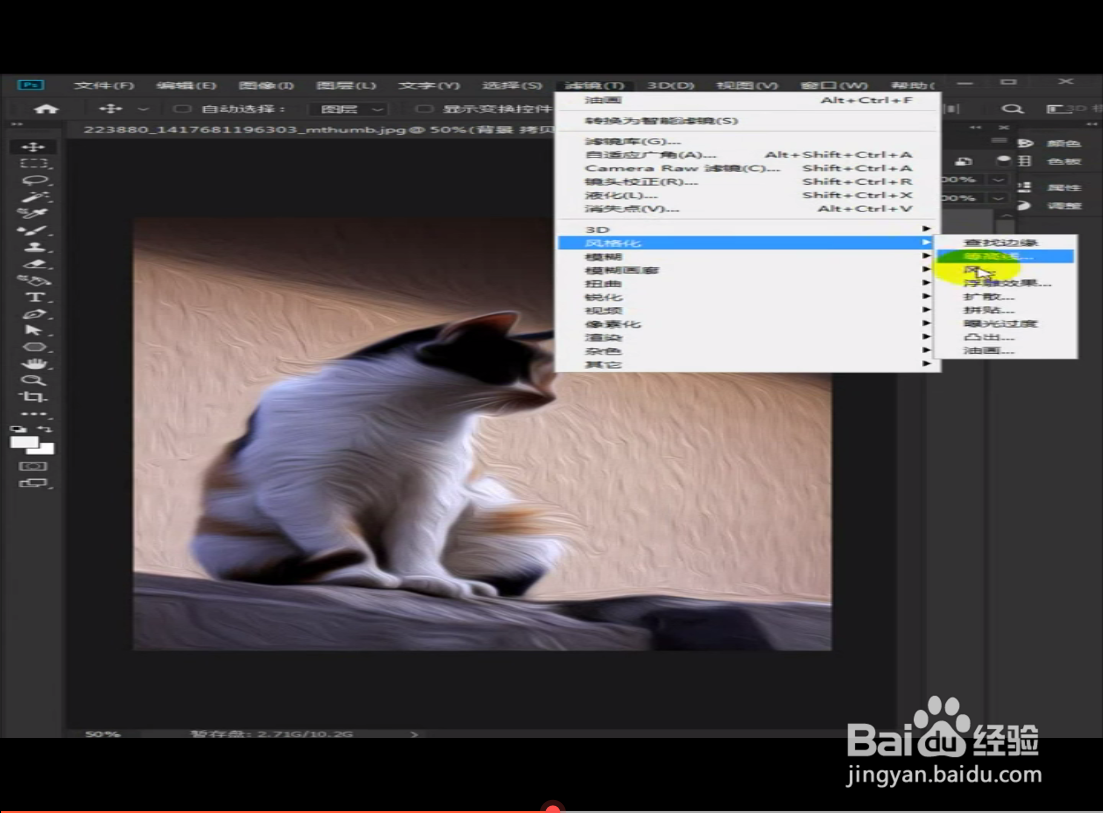
Task: Expand the 其它 submenu
Action: pyautogui.click(x=748, y=364)
